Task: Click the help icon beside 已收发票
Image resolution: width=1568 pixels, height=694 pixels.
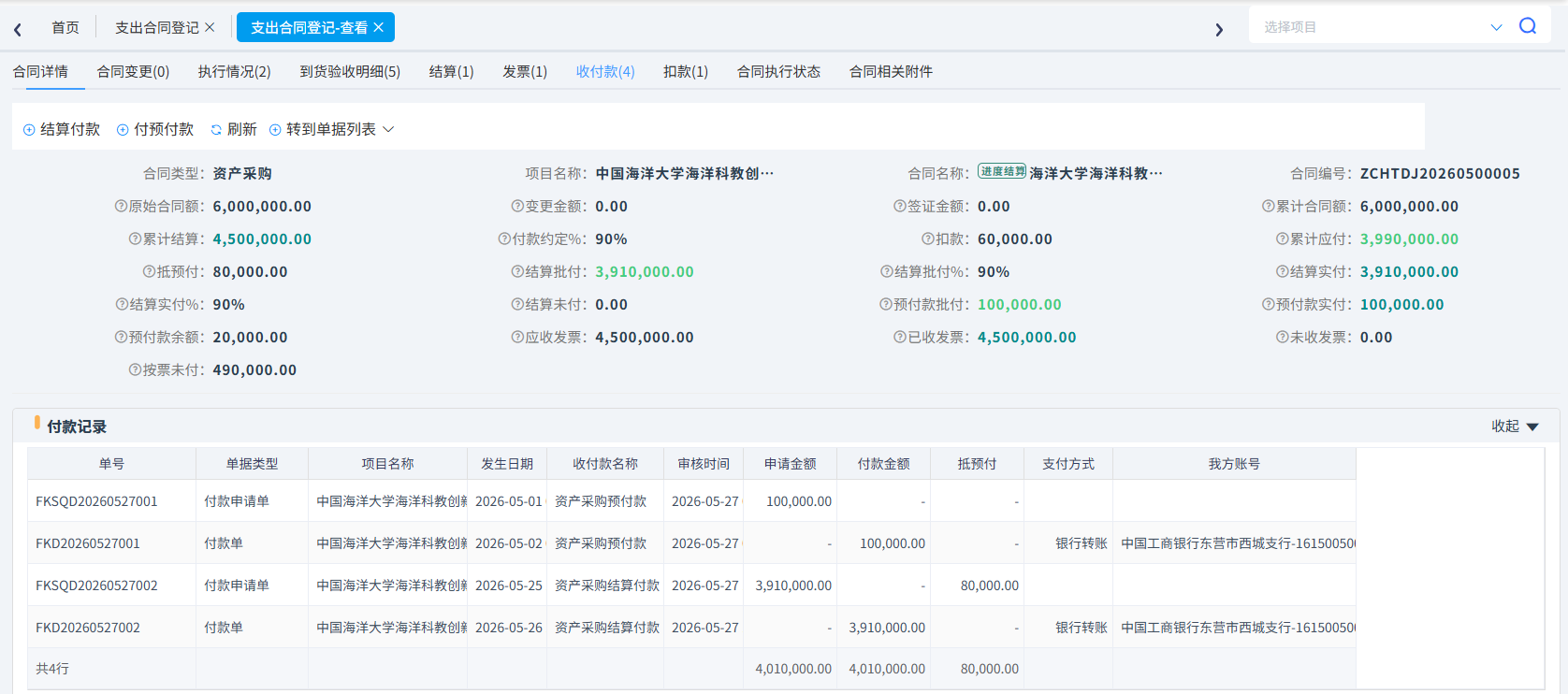Action: click(x=900, y=337)
